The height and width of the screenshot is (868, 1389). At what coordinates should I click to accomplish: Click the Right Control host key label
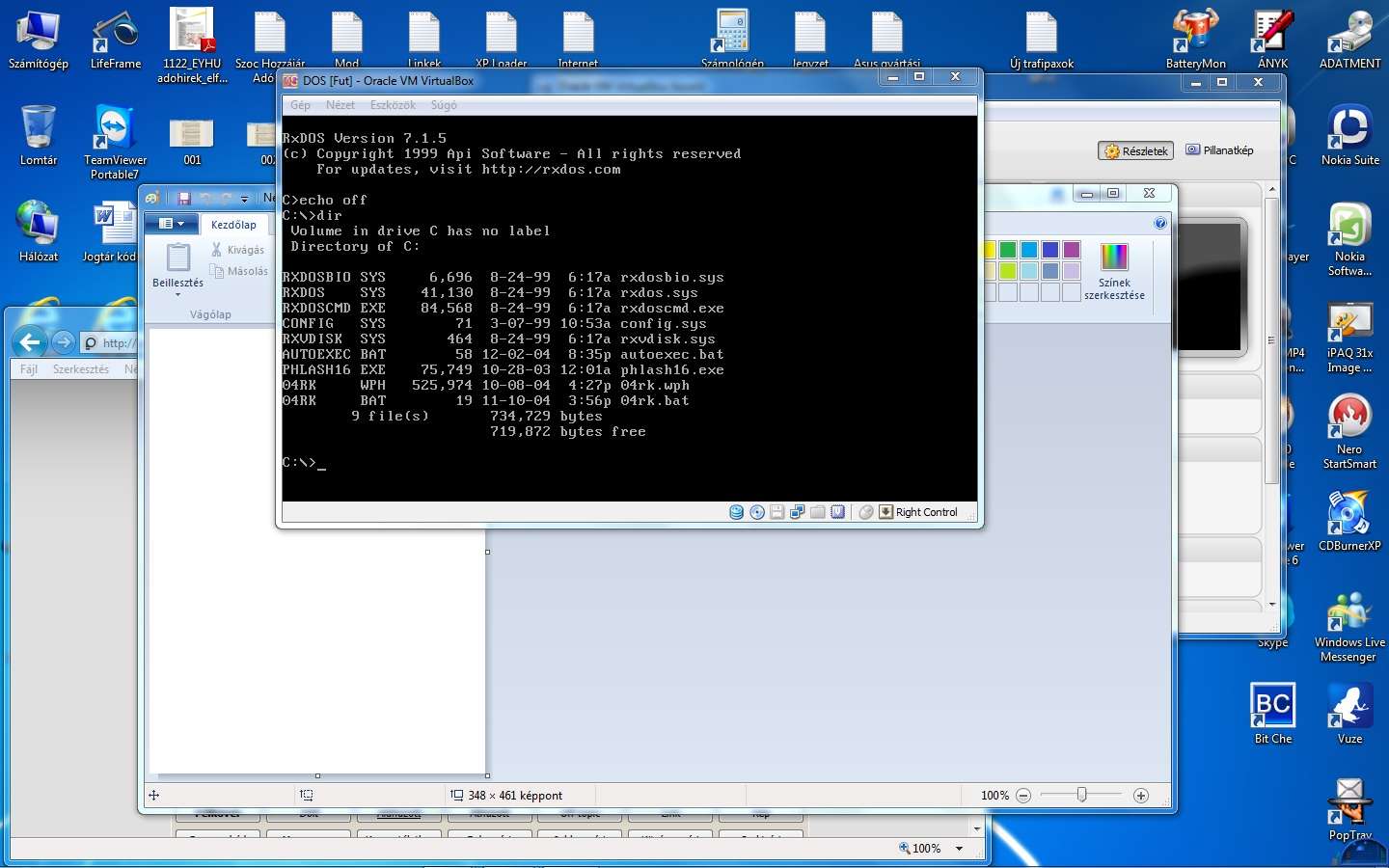[927, 512]
